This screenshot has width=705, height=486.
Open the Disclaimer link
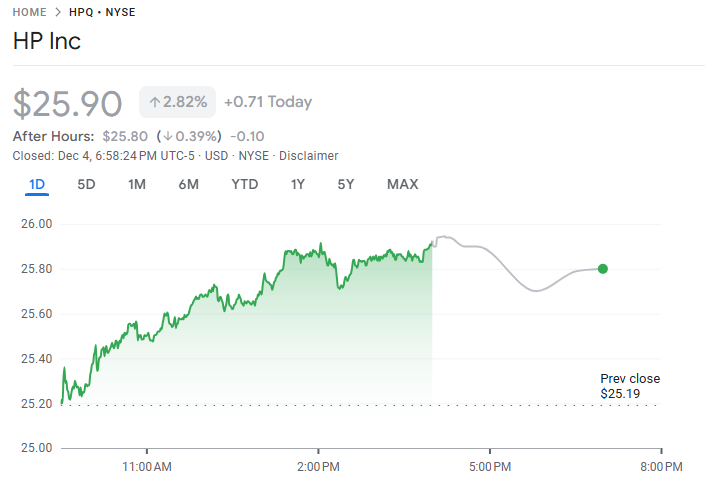coord(308,155)
